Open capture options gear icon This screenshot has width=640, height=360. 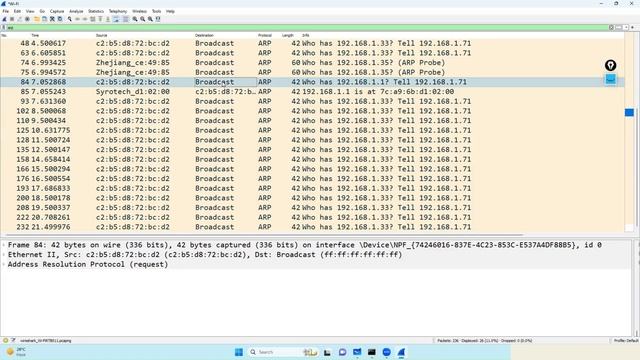[27, 19]
